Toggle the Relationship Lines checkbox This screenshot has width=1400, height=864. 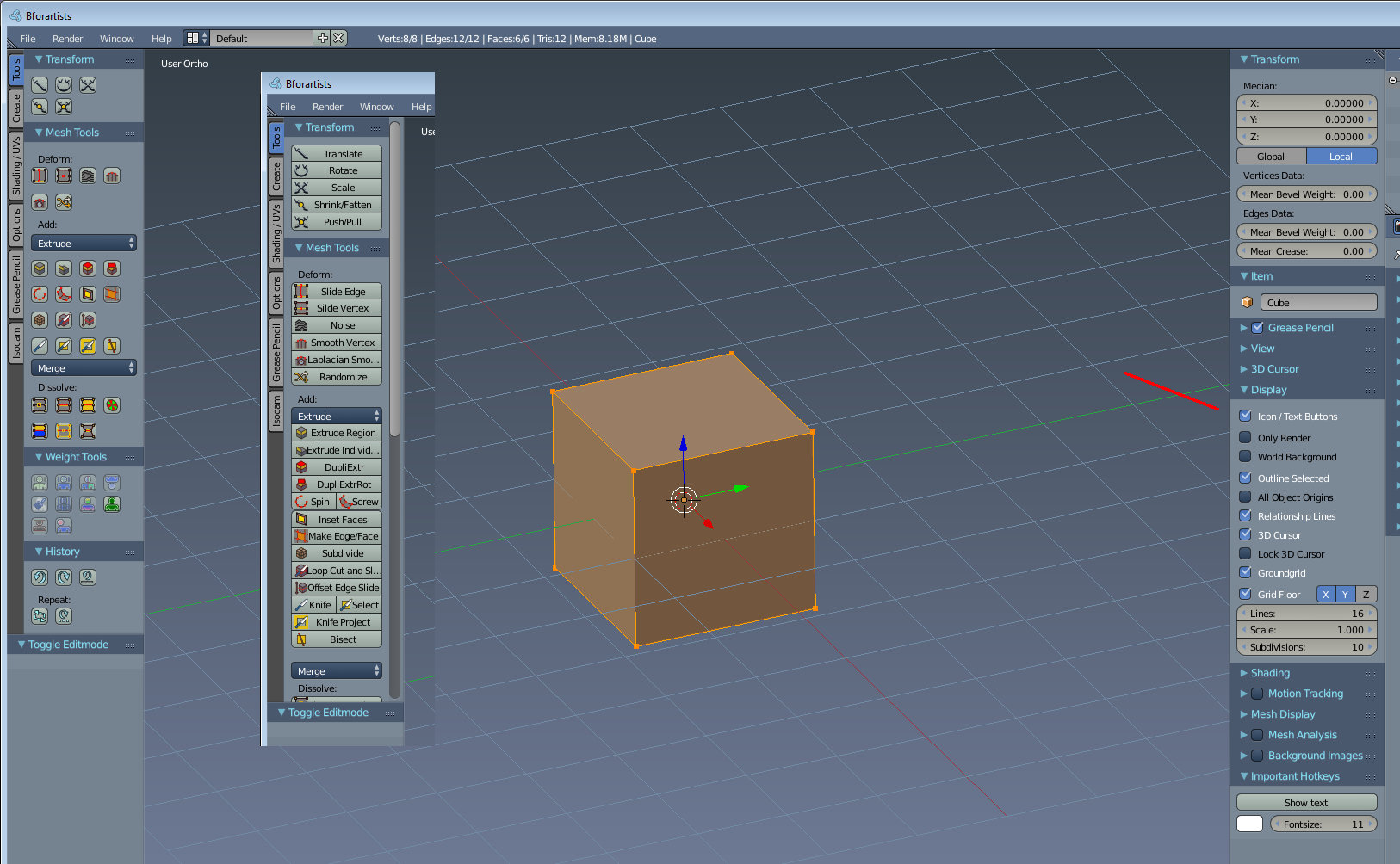tap(1245, 515)
